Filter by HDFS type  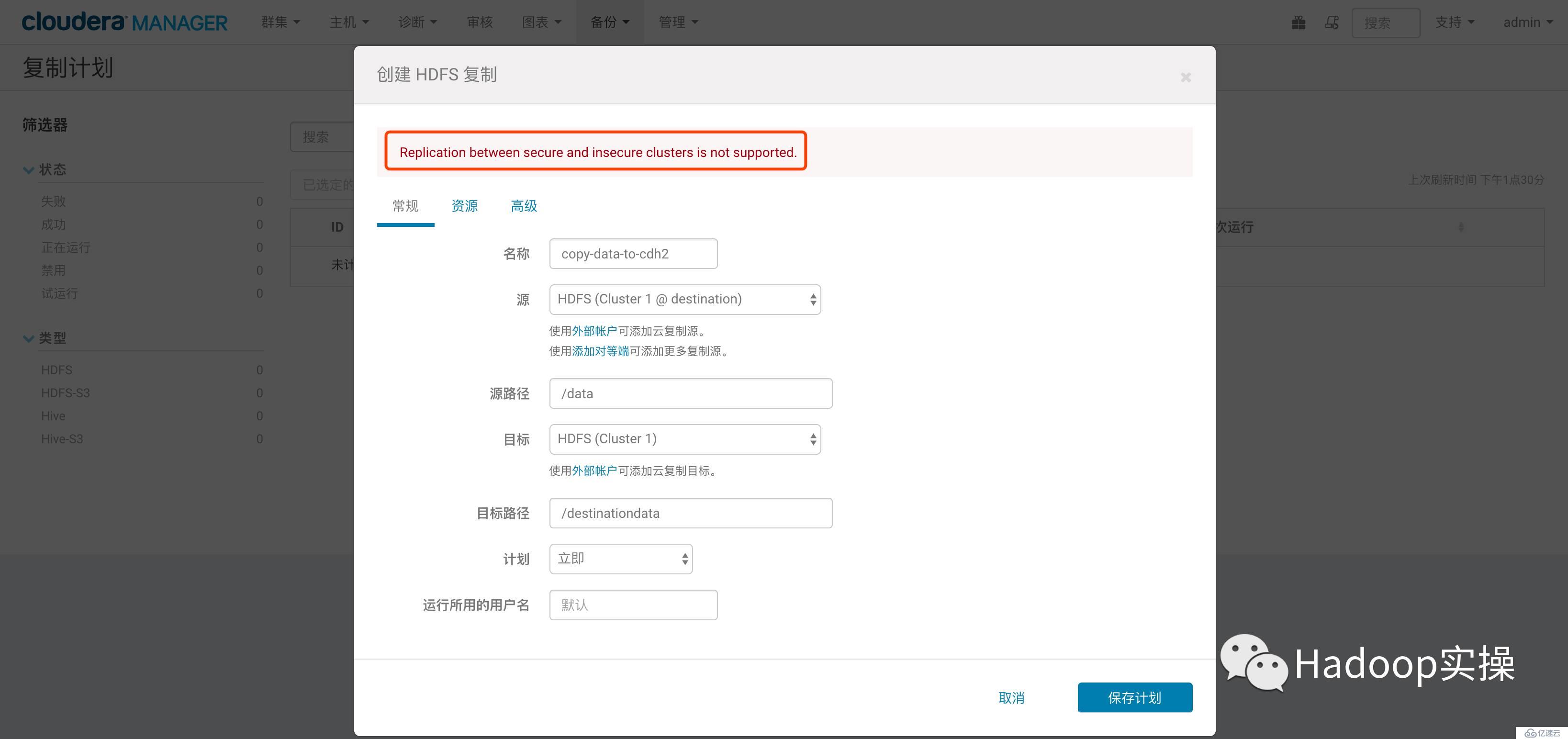pyautogui.click(x=56, y=370)
